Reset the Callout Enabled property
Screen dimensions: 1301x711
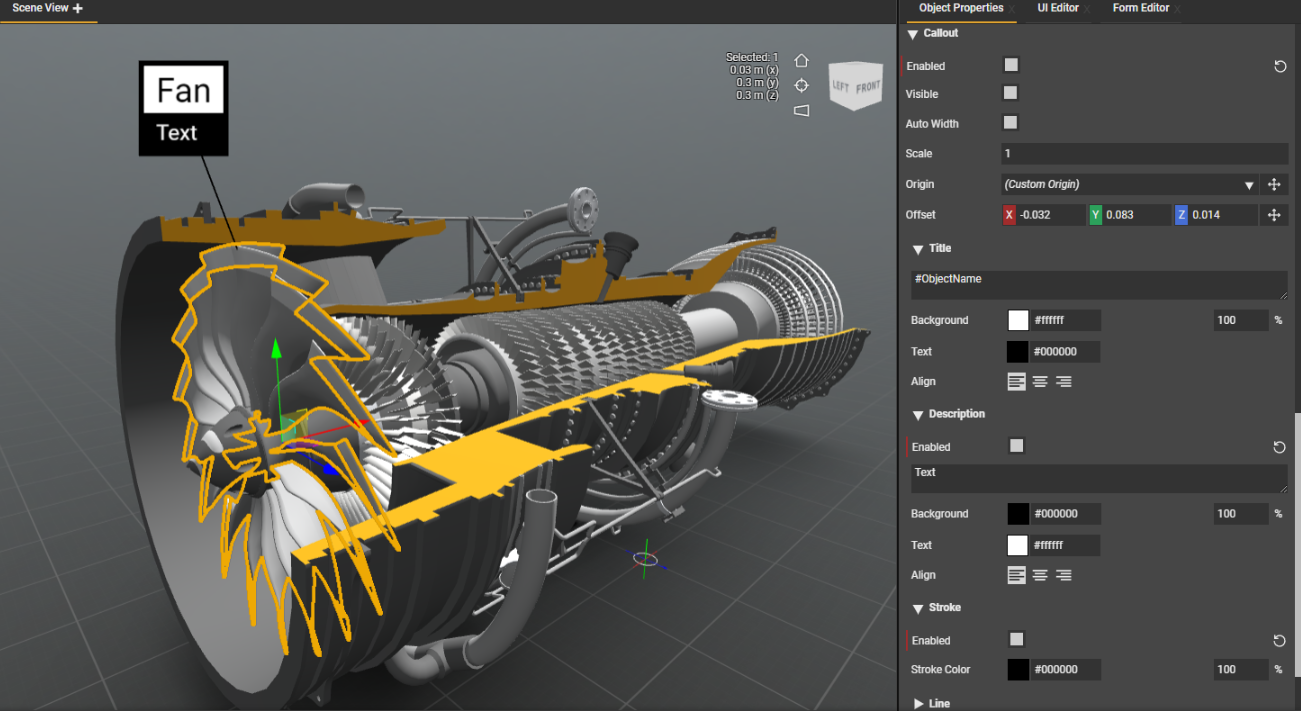point(1280,66)
